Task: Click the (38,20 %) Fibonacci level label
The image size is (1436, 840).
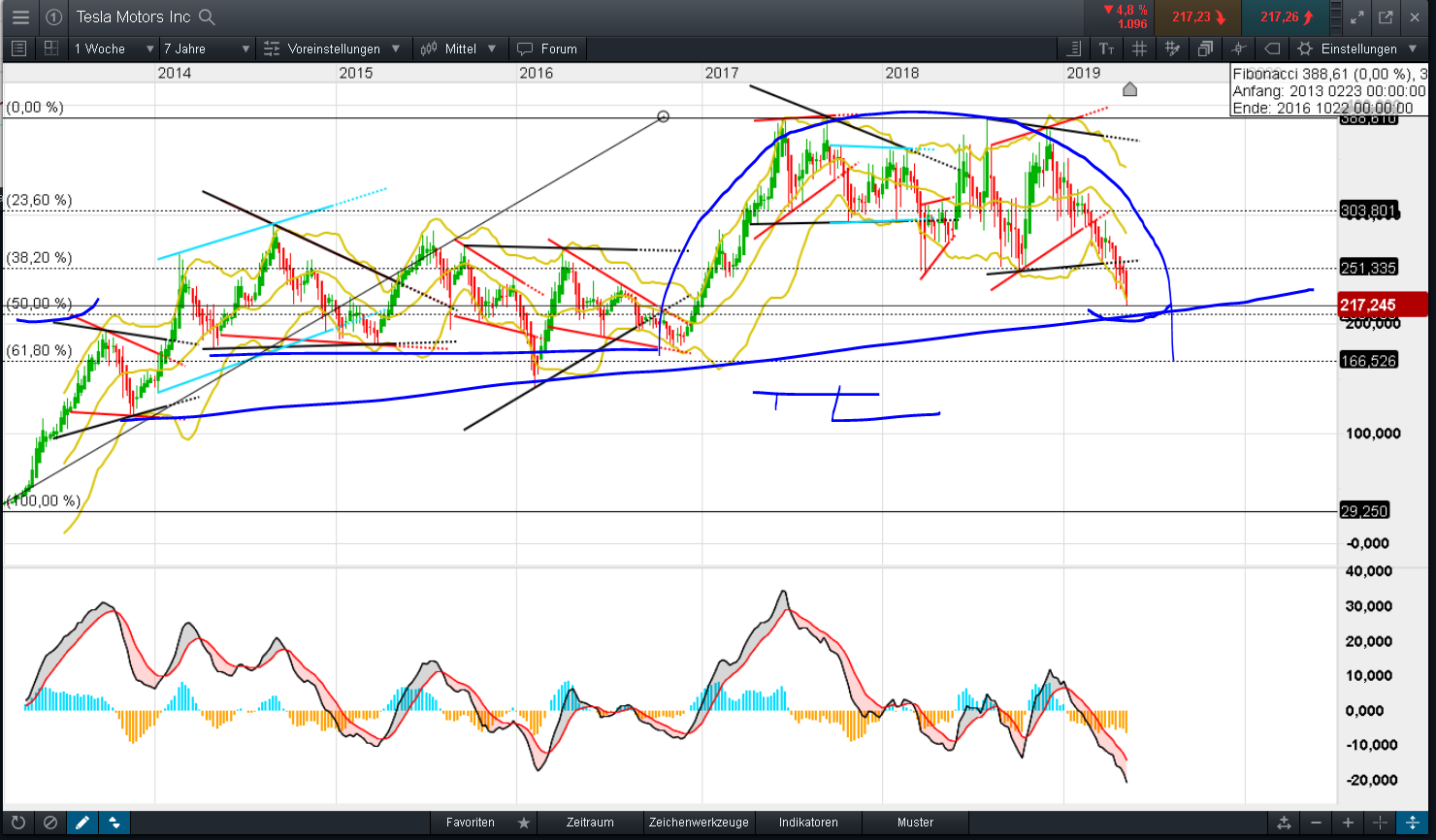Action: [39, 257]
